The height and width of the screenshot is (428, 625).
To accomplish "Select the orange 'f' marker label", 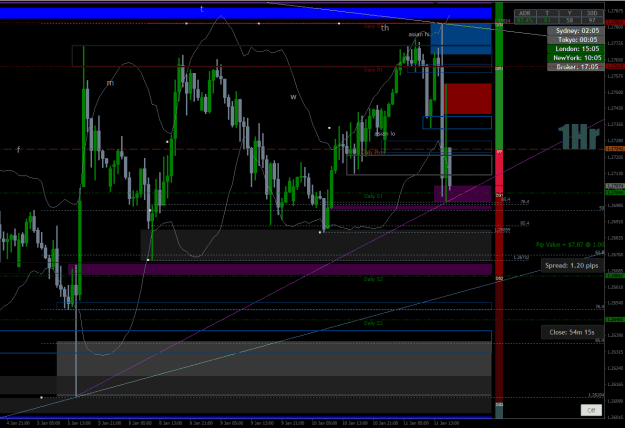I will [x=18, y=149].
